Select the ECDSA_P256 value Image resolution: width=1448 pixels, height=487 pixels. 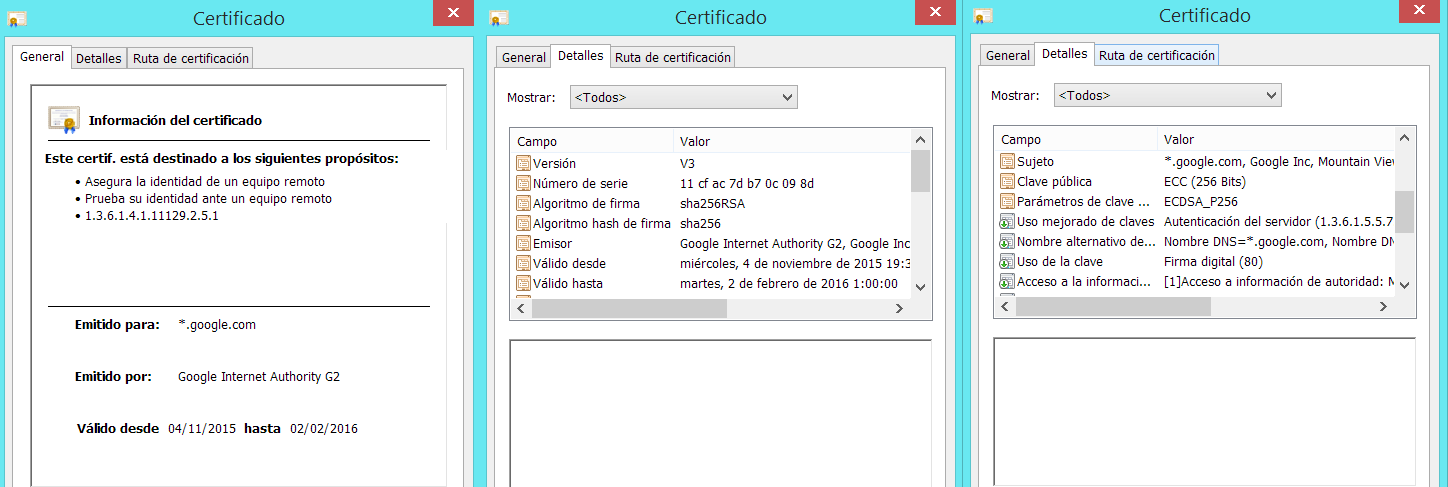click(x=1201, y=201)
